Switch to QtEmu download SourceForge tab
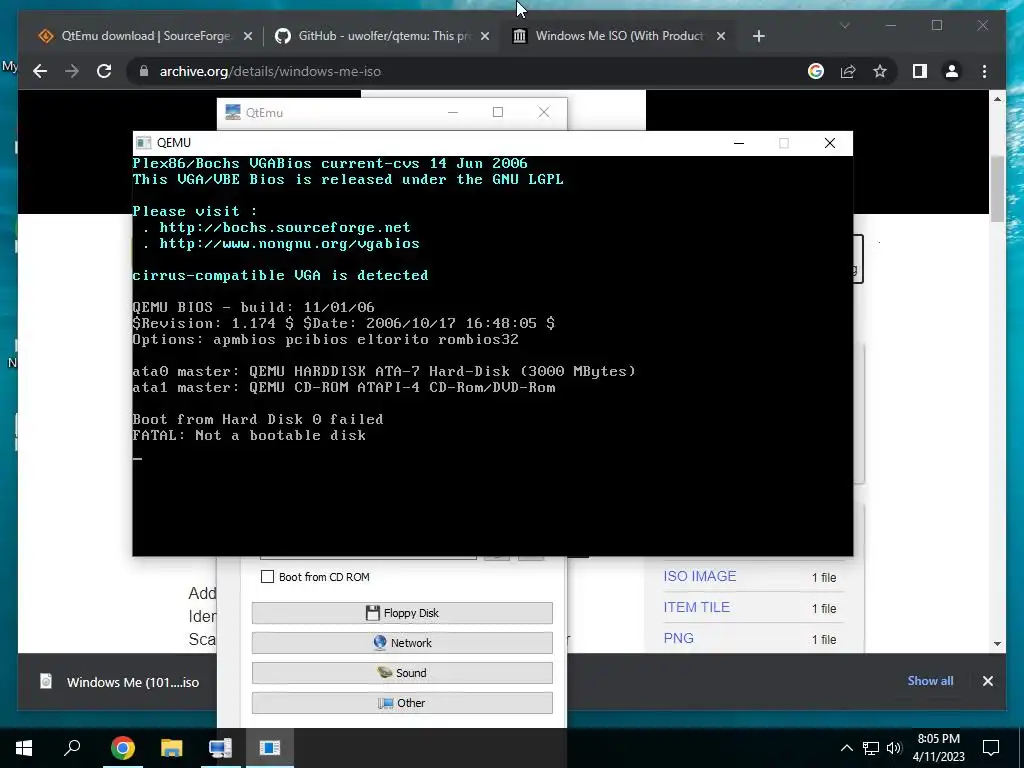This screenshot has height=768, width=1024. click(145, 36)
